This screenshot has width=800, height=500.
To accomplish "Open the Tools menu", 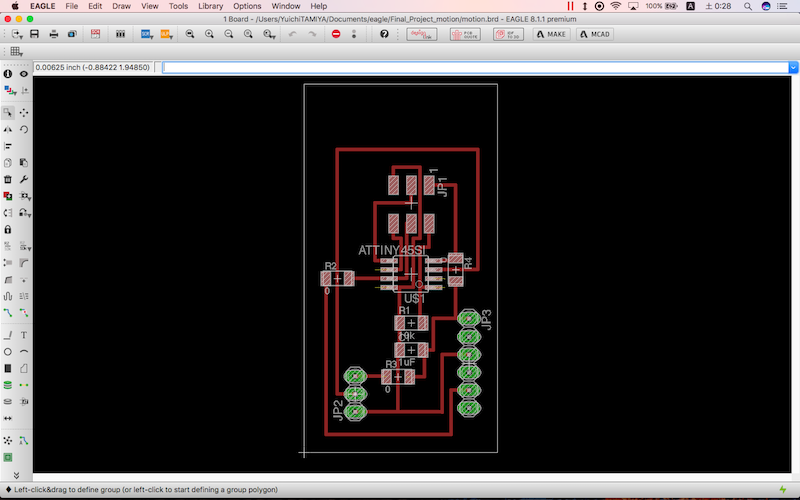I will [x=179, y=6].
